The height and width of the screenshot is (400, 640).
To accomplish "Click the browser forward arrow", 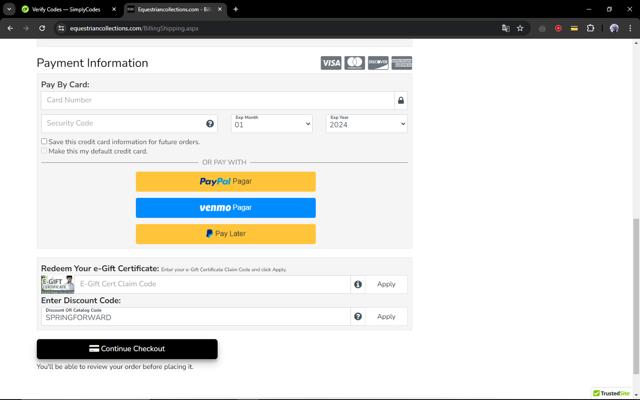I will [x=26, y=28].
